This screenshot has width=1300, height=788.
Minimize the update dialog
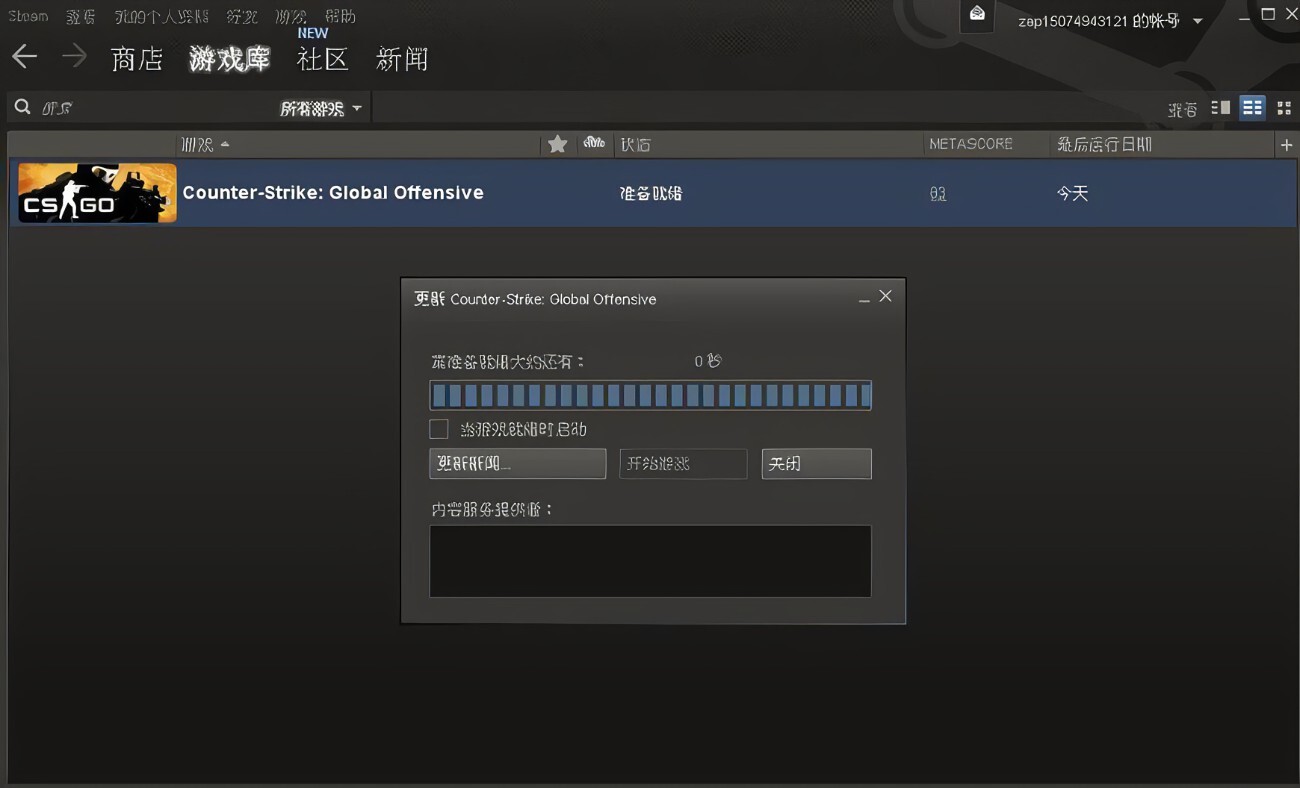(x=864, y=299)
